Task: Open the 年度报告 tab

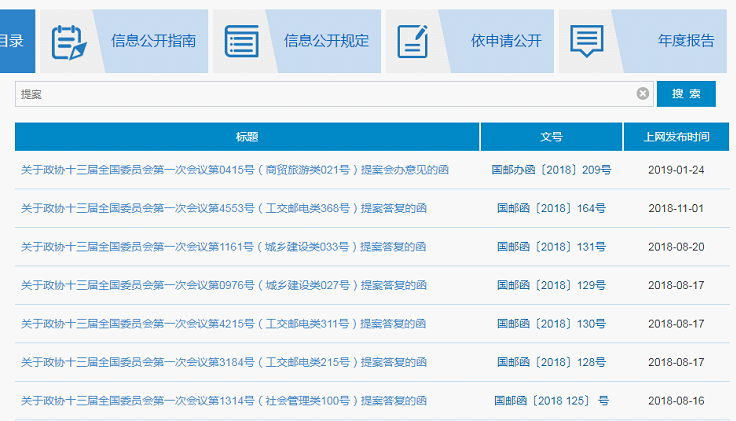Action: pos(686,41)
